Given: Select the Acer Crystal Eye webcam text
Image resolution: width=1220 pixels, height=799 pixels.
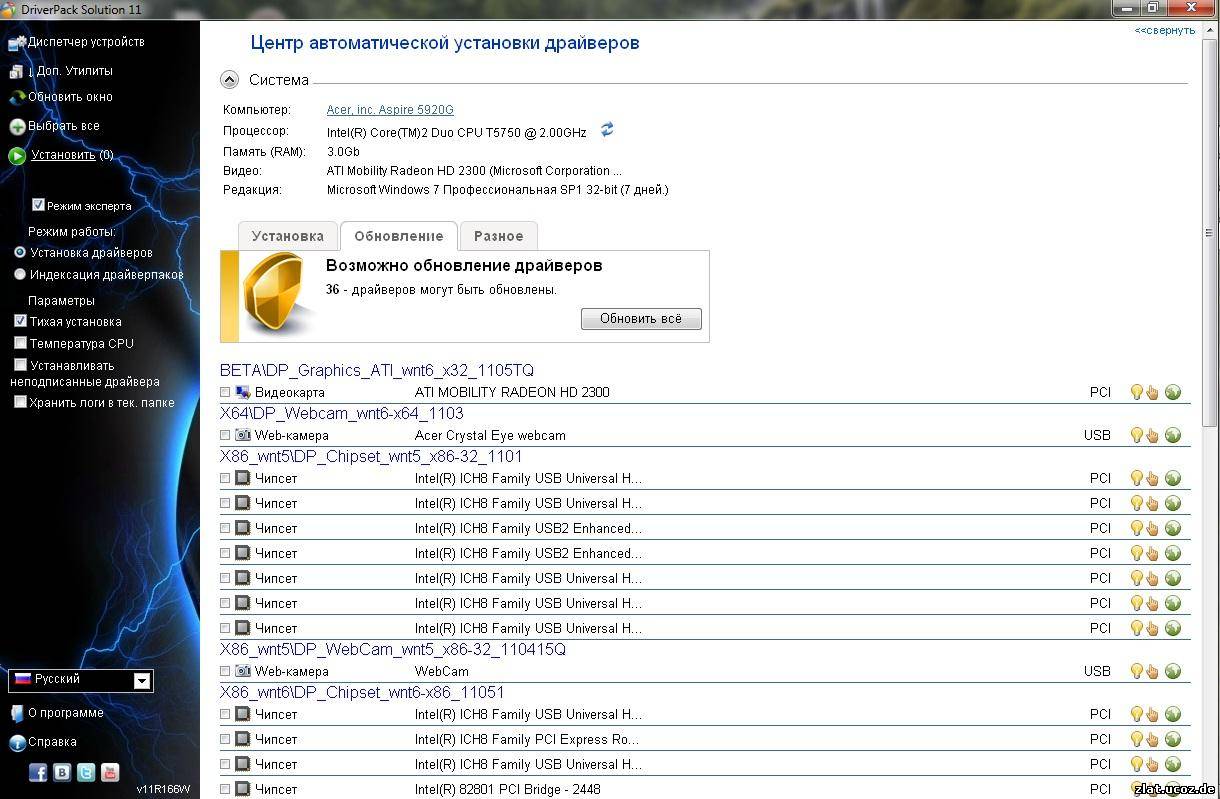Looking at the screenshot, I should point(490,435).
